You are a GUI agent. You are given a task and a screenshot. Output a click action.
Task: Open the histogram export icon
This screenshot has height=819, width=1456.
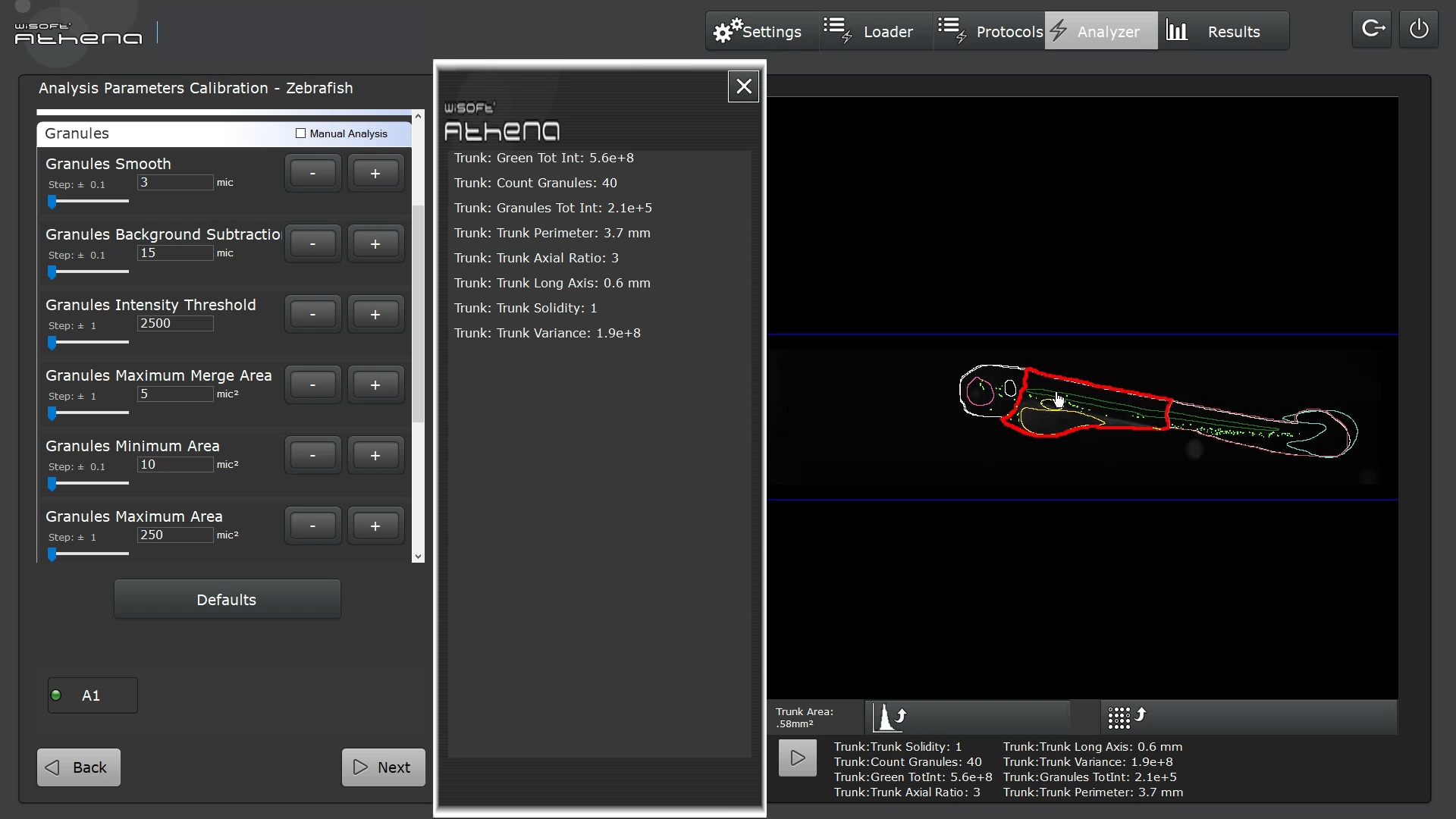pyautogui.click(x=890, y=717)
